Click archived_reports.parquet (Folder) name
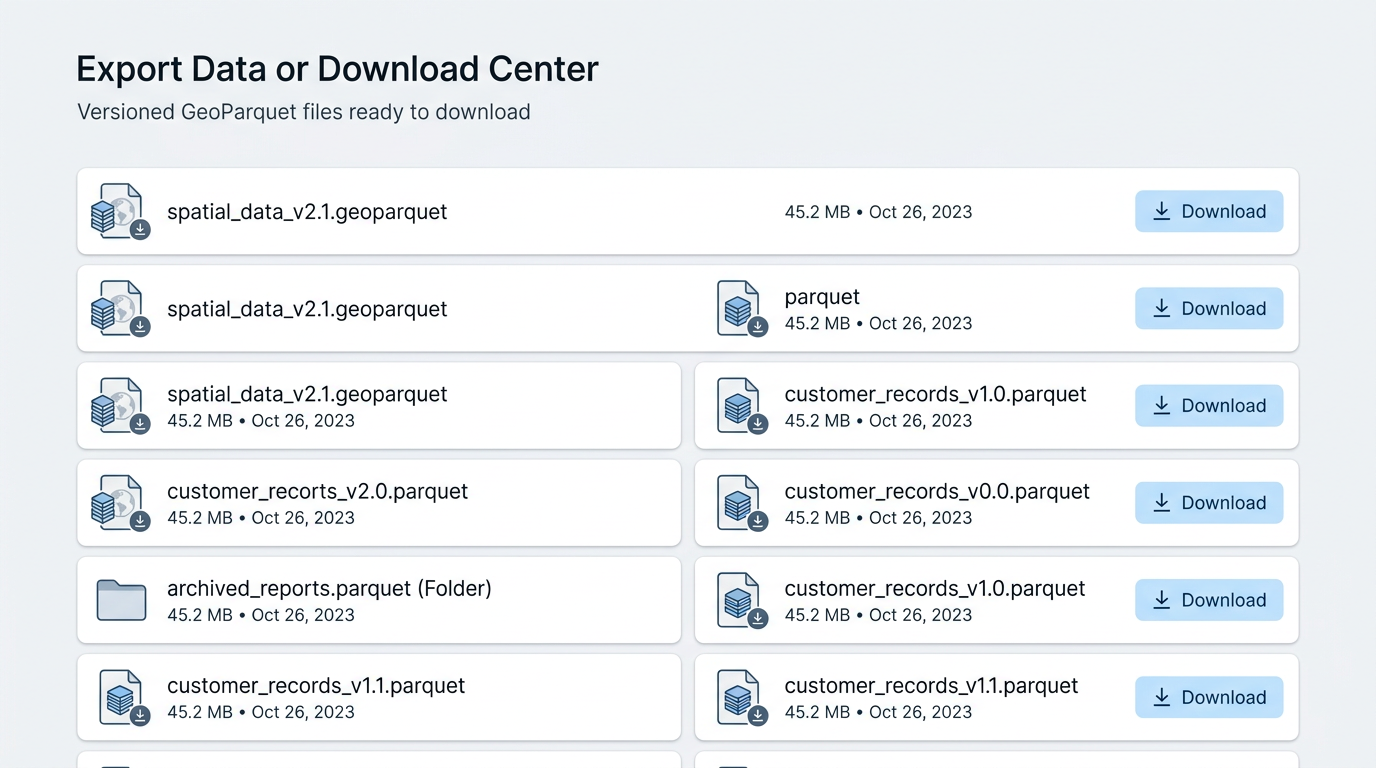The image size is (1376, 768). pyautogui.click(x=329, y=588)
